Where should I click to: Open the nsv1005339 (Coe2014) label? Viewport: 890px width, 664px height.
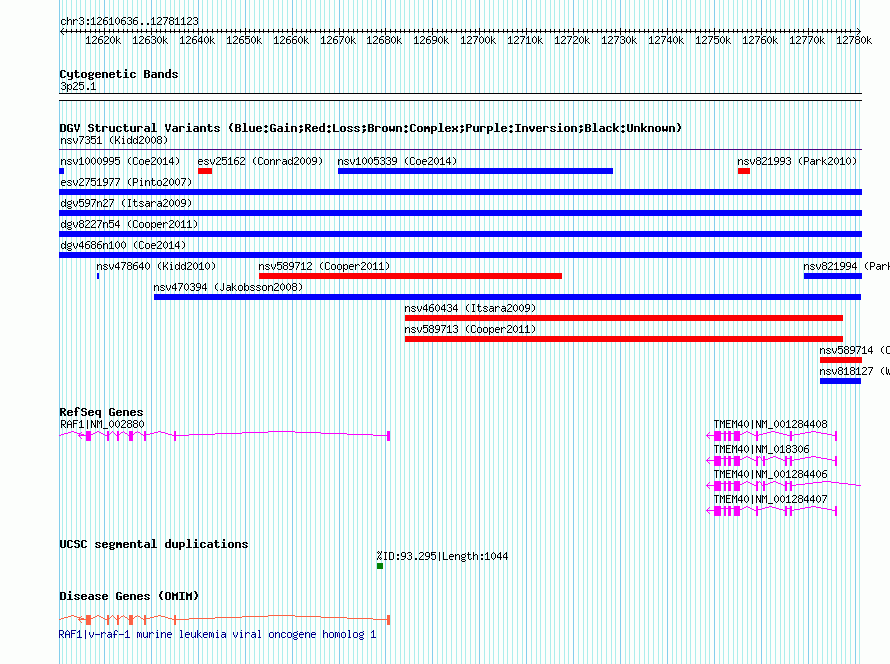[x=397, y=161]
